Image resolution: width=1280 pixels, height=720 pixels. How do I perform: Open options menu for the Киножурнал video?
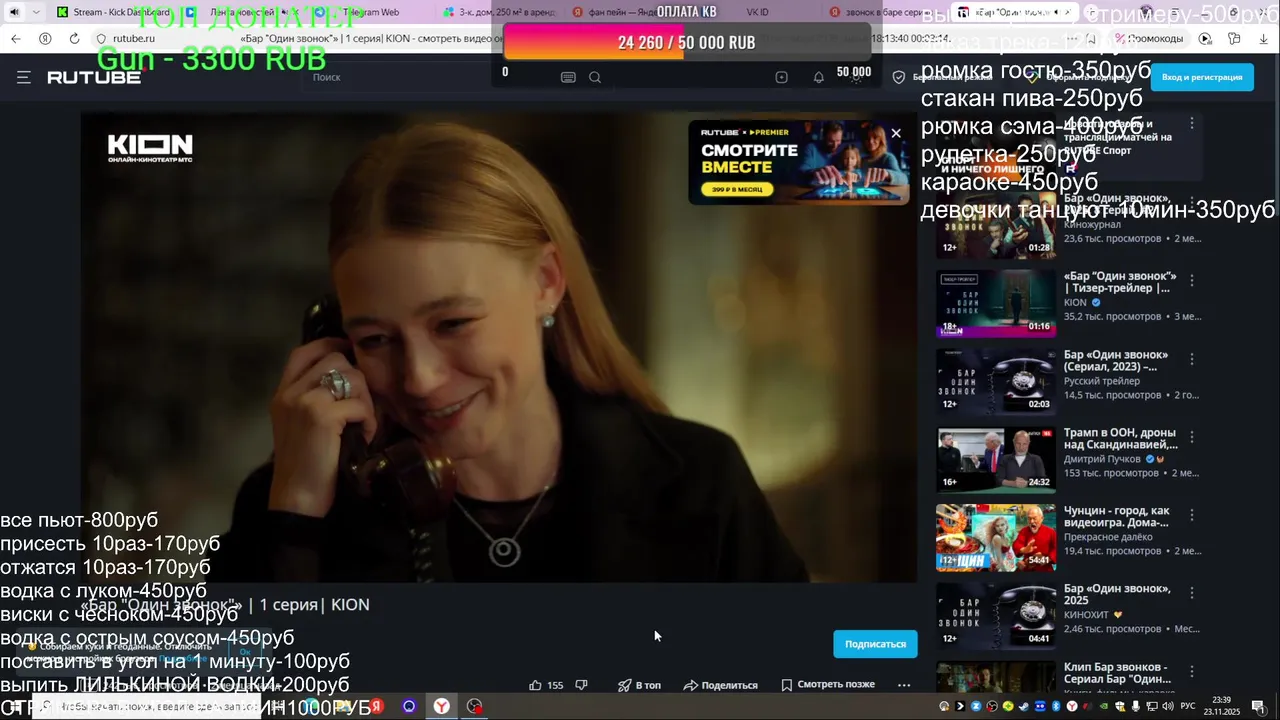(1191, 203)
